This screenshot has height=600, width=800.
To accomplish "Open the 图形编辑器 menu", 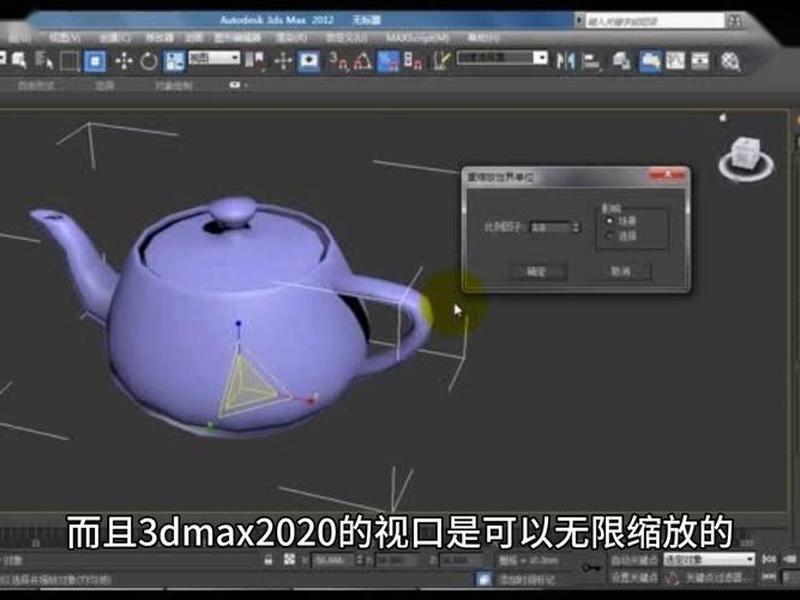I will 237,38.
